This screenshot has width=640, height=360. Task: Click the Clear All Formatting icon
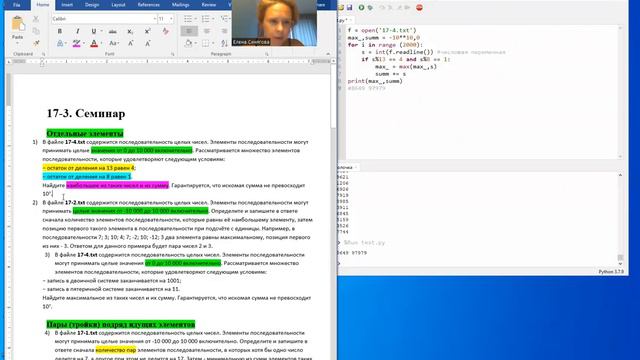point(165,31)
